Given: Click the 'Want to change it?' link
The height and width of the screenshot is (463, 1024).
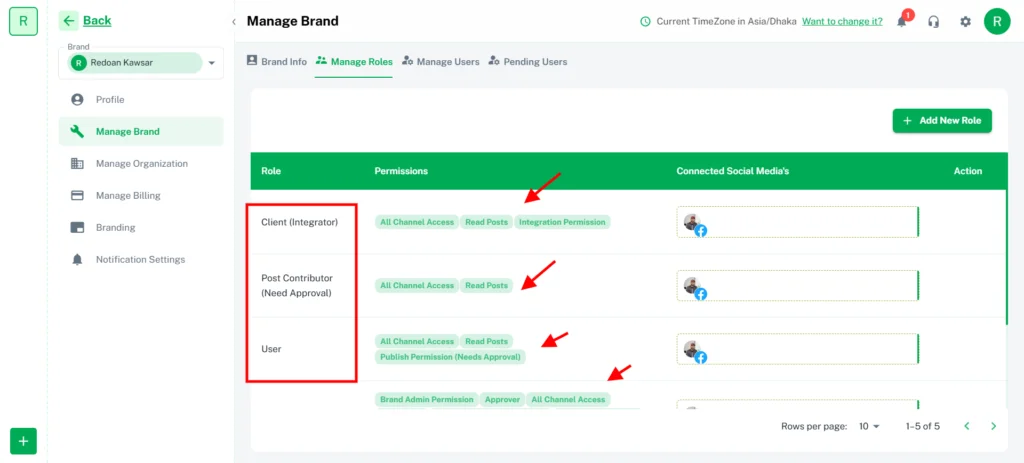Looking at the screenshot, I should coord(842,21).
